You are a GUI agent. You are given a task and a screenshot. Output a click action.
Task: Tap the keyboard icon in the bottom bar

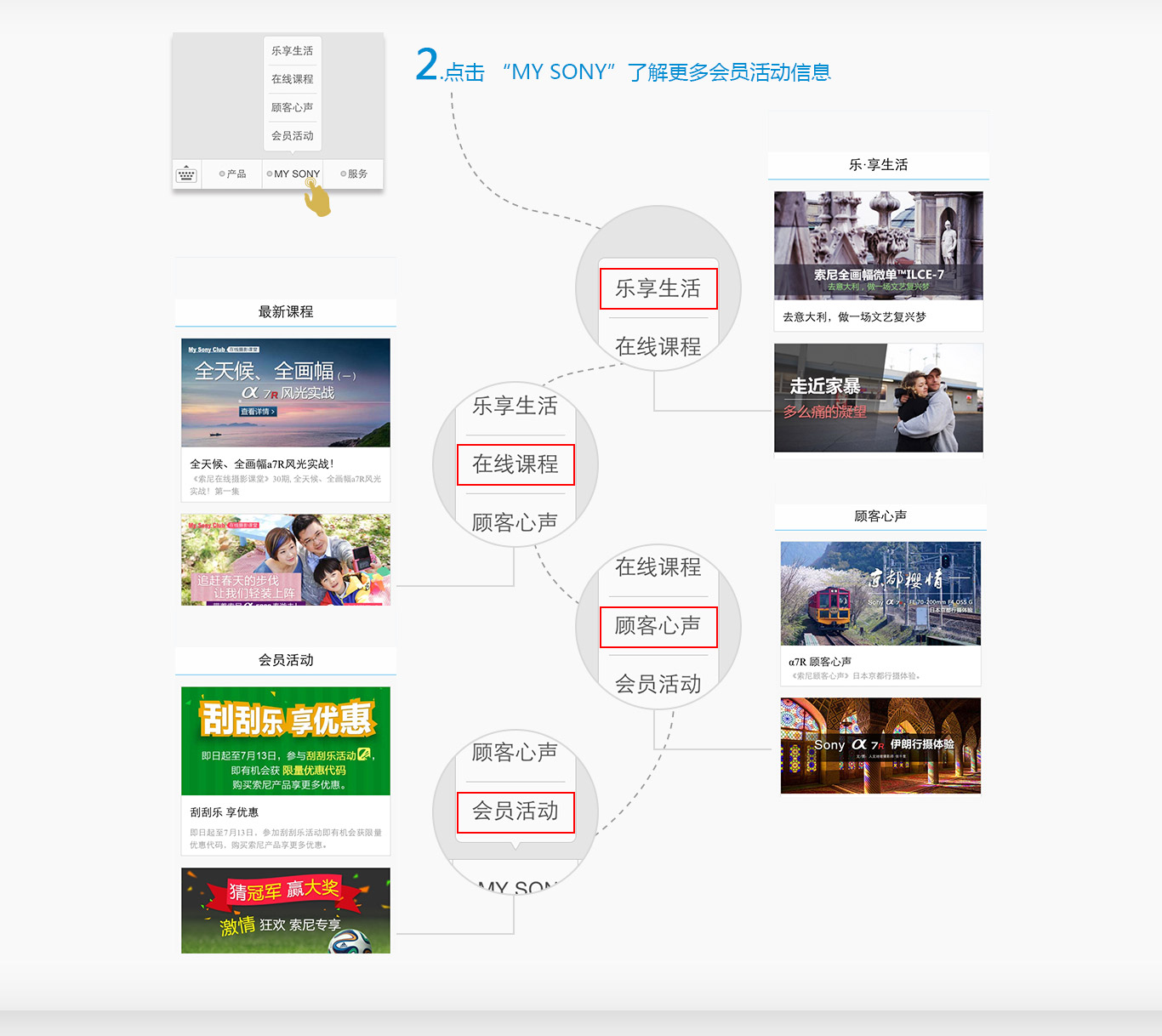point(186,174)
